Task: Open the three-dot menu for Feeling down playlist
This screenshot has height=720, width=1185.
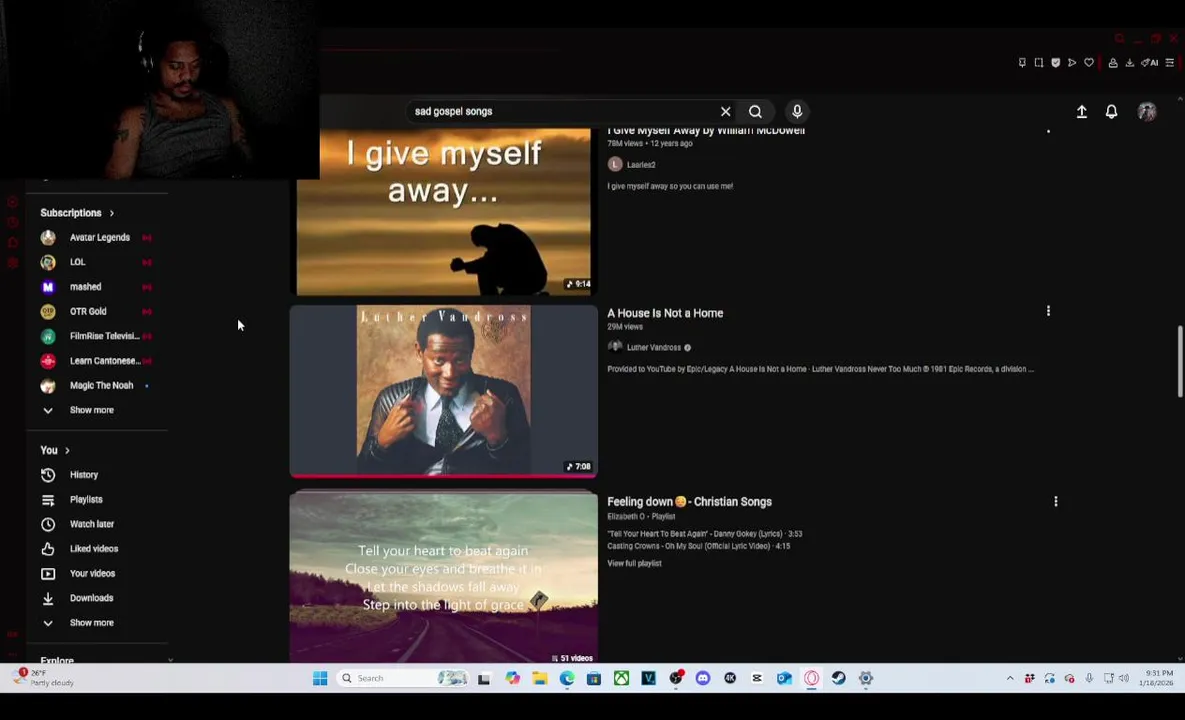Action: coord(1055,501)
